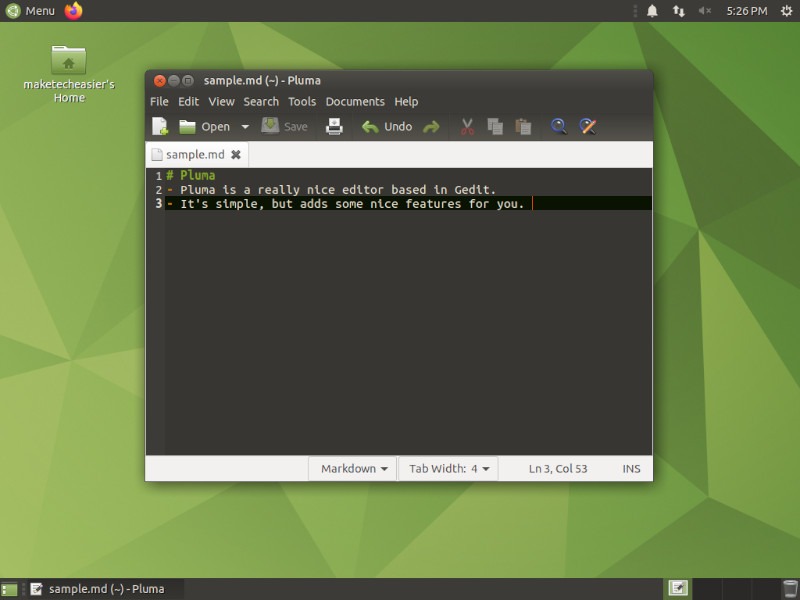Click the Open button in toolbar

(x=205, y=127)
